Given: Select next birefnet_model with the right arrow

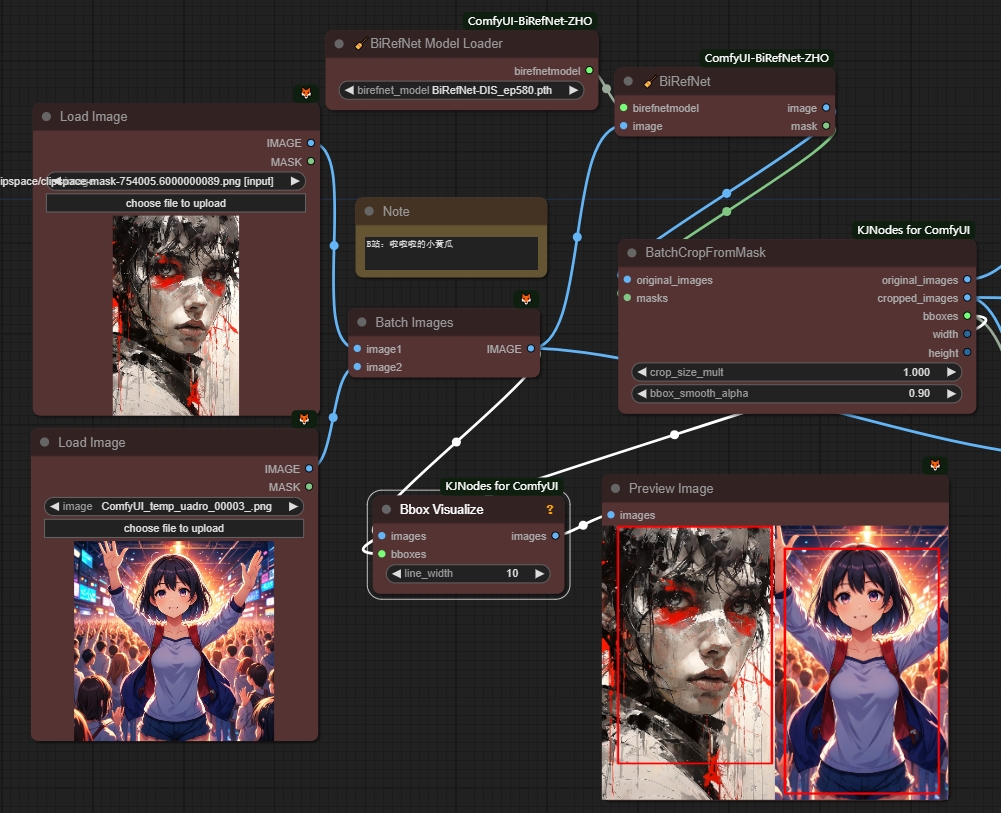Looking at the screenshot, I should click(x=573, y=90).
